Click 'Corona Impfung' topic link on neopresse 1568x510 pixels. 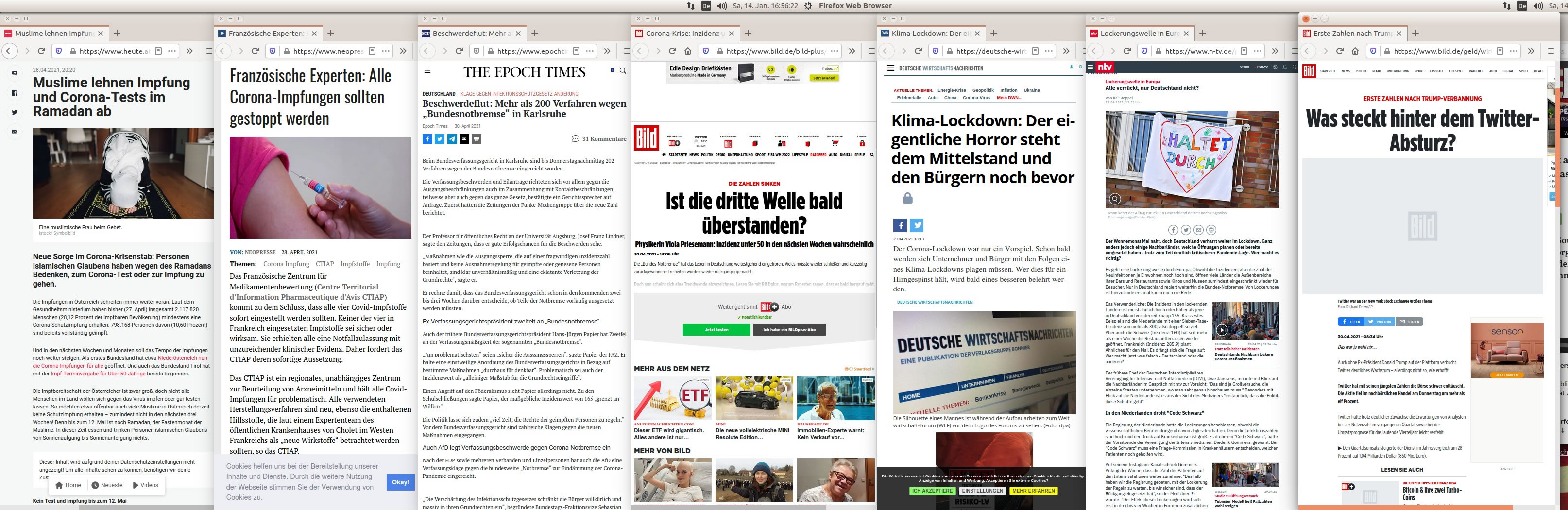pos(286,264)
